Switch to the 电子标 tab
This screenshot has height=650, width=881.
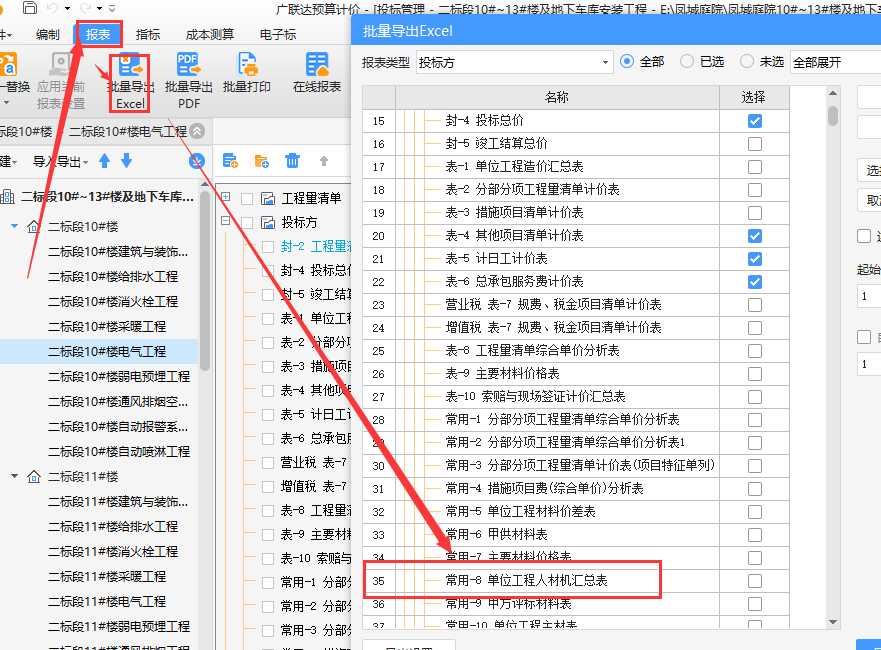[x=278, y=35]
